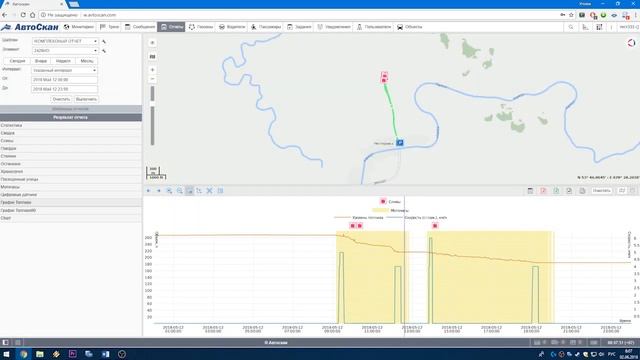640x360 pixels.
Task: Switch to the Водители tab
Action: click(232, 27)
